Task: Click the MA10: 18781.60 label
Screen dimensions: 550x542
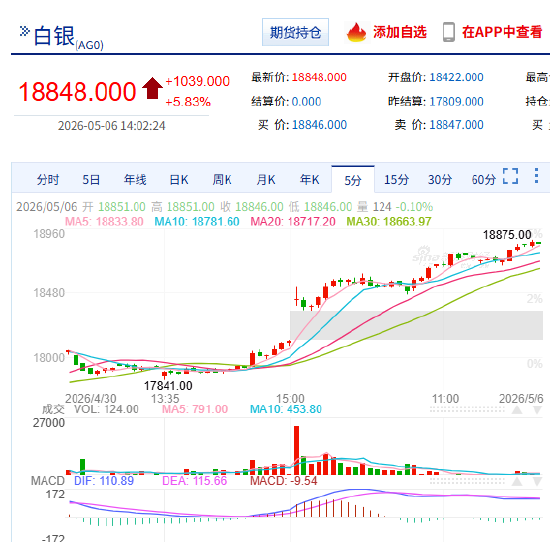Action: tap(197, 222)
